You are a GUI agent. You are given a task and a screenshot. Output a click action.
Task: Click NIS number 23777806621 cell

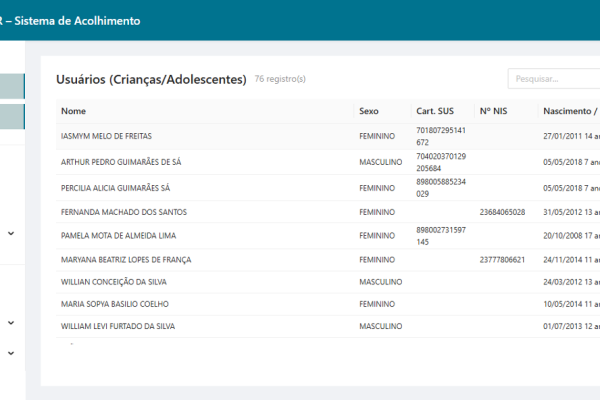[504, 260]
